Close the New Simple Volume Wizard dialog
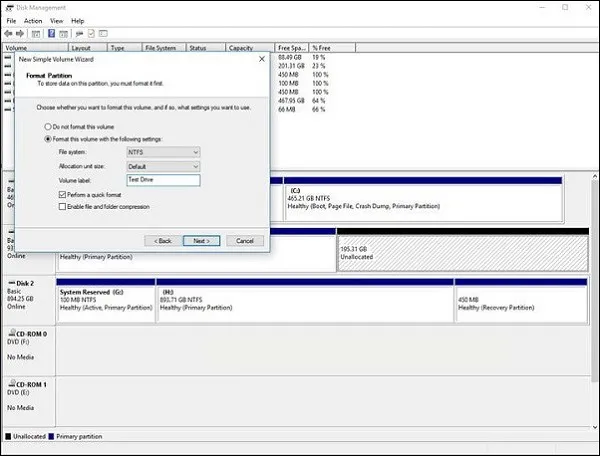This screenshot has height=456, width=600. point(262,59)
